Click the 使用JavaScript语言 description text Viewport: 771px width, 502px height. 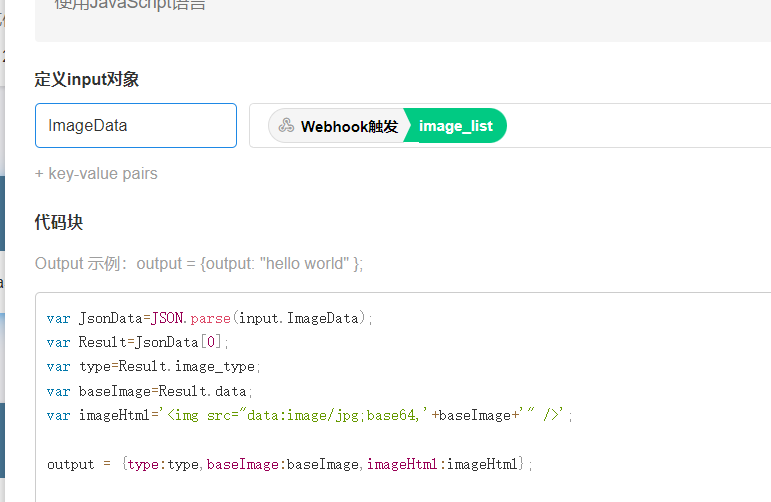[130, 5]
